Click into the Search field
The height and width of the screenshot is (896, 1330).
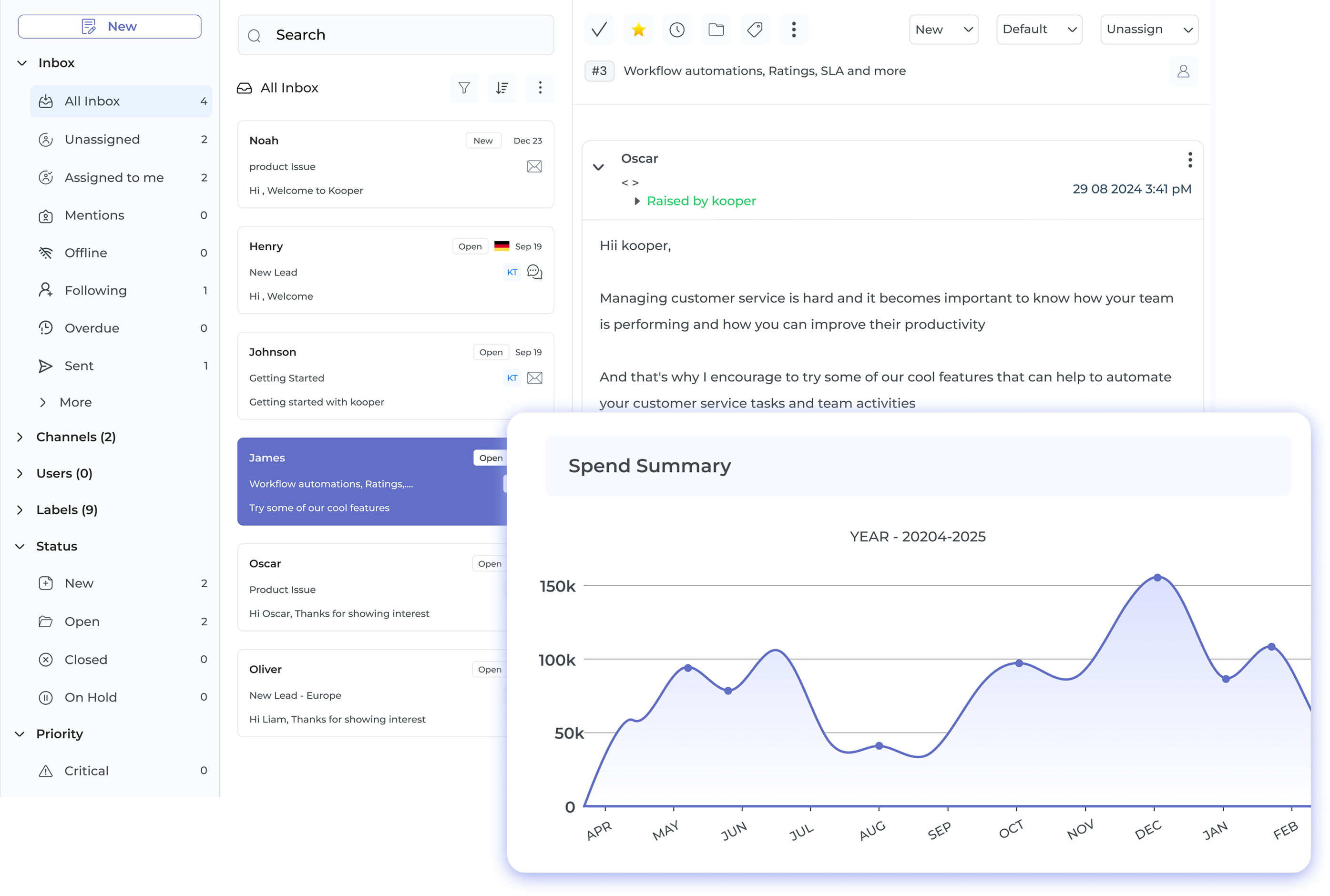(x=400, y=35)
